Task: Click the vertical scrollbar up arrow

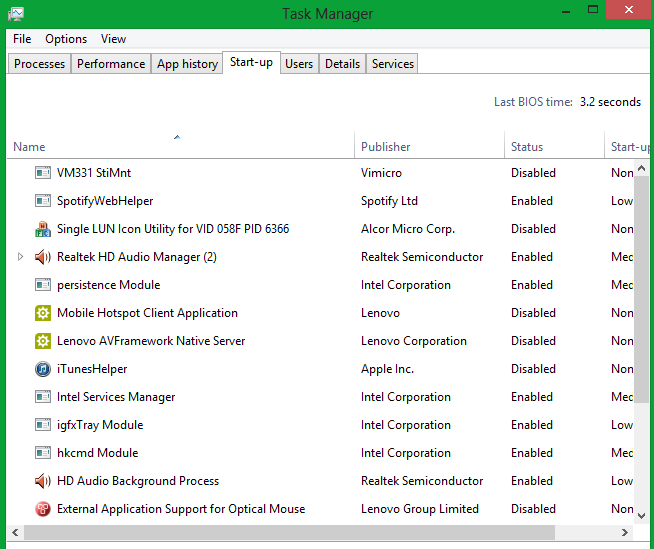Action: point(641,169)
